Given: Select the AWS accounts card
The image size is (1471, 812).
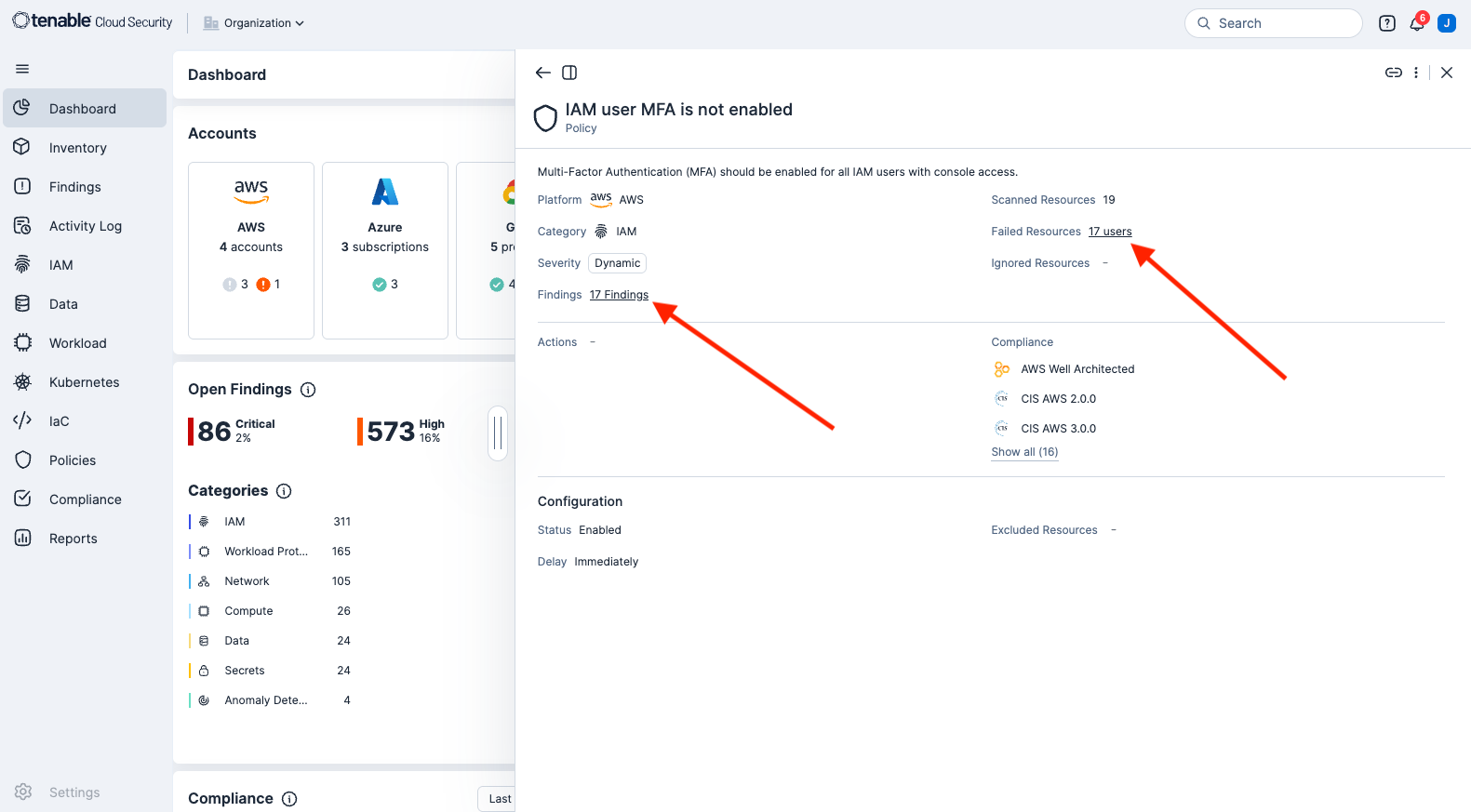Looking at the screenshot, I should 251,250.
